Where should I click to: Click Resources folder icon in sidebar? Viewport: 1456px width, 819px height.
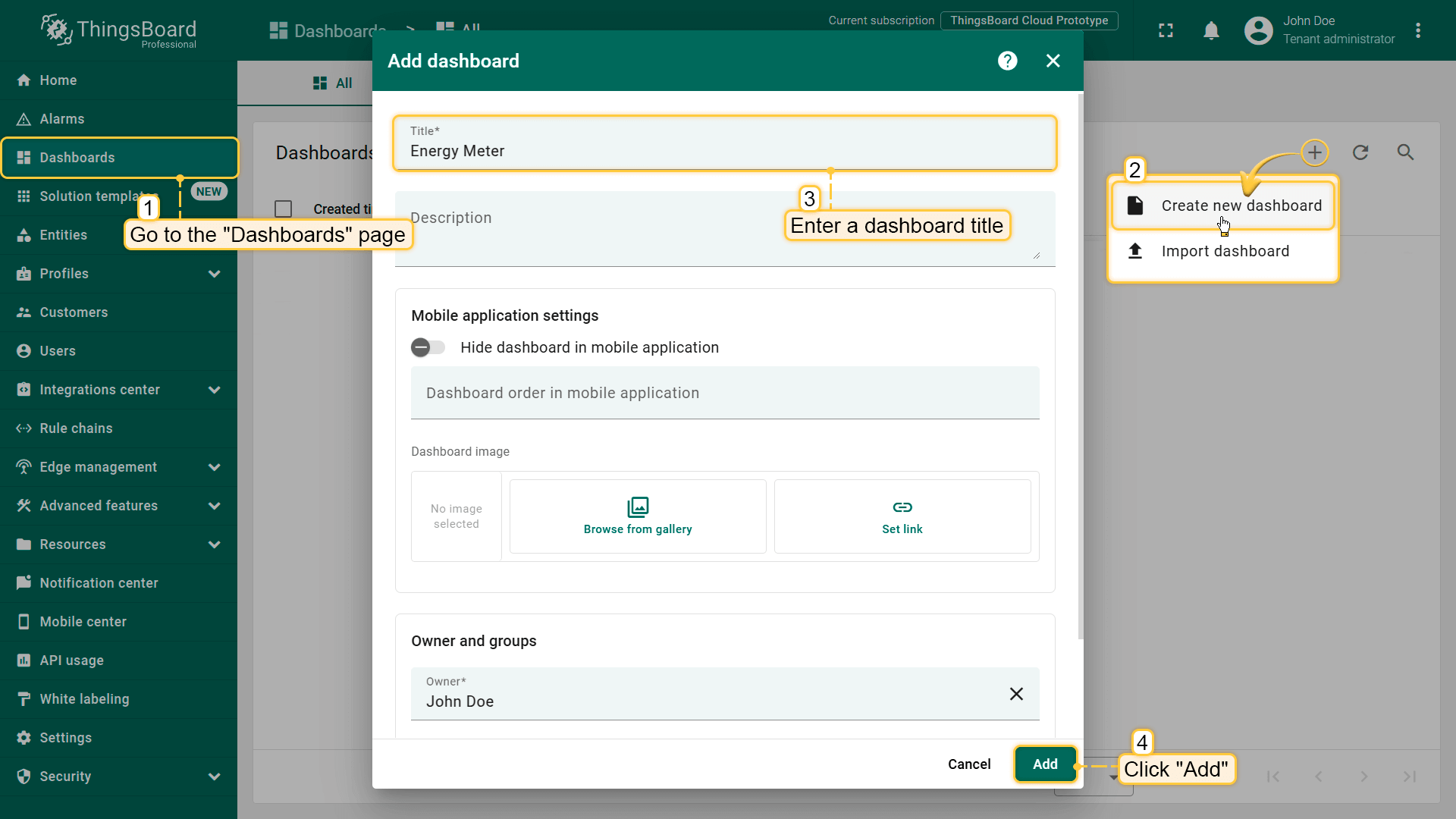(24, 544)
